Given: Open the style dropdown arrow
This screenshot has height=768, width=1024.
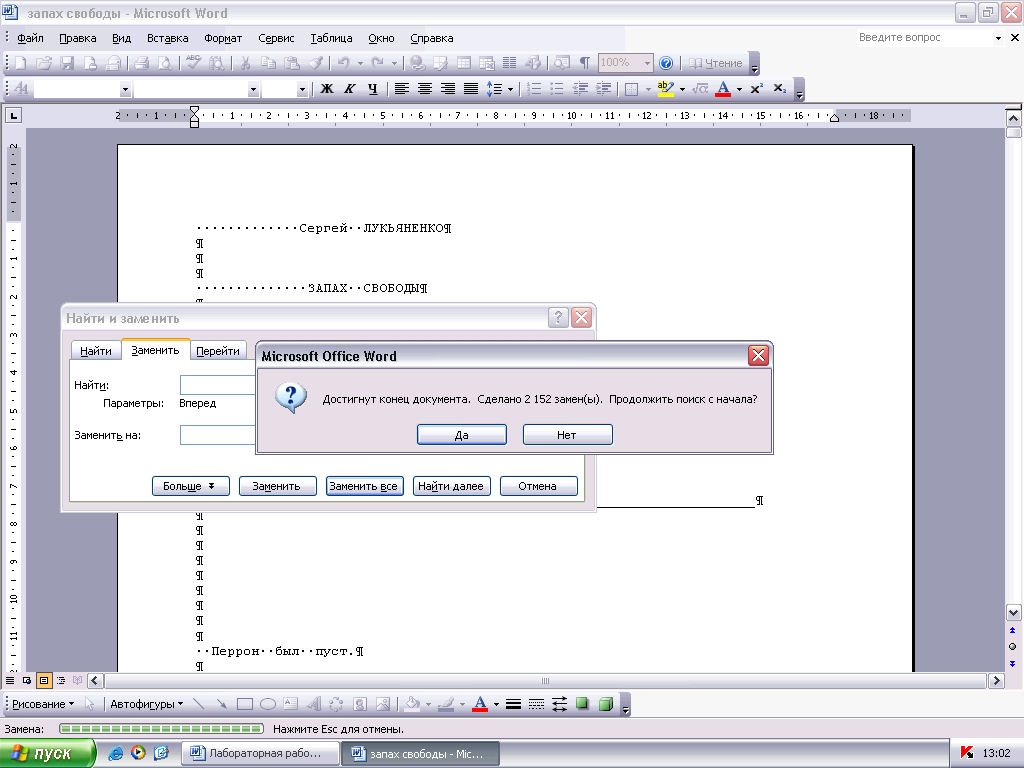Looking at the screenshot, I should tap(125, 89).
